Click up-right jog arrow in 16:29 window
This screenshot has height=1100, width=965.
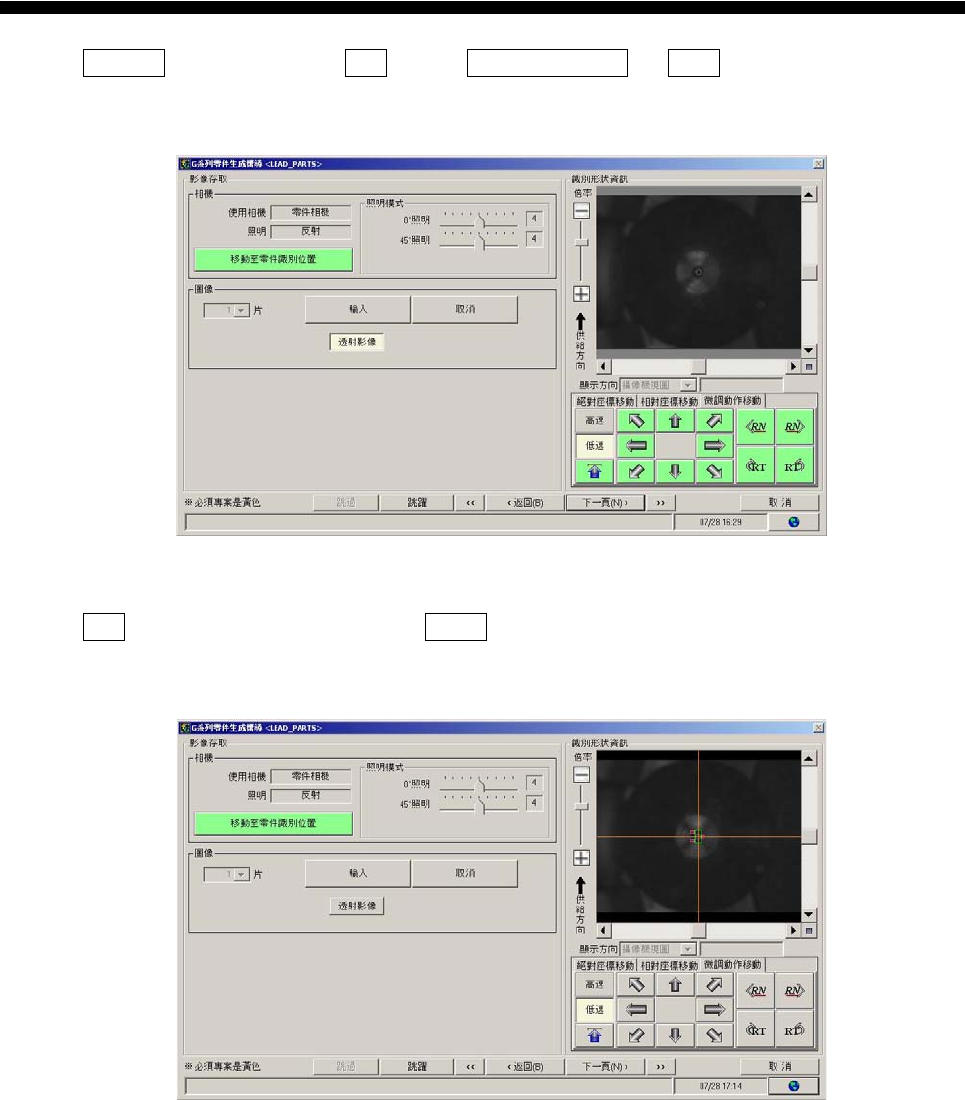tap(714, 421)
